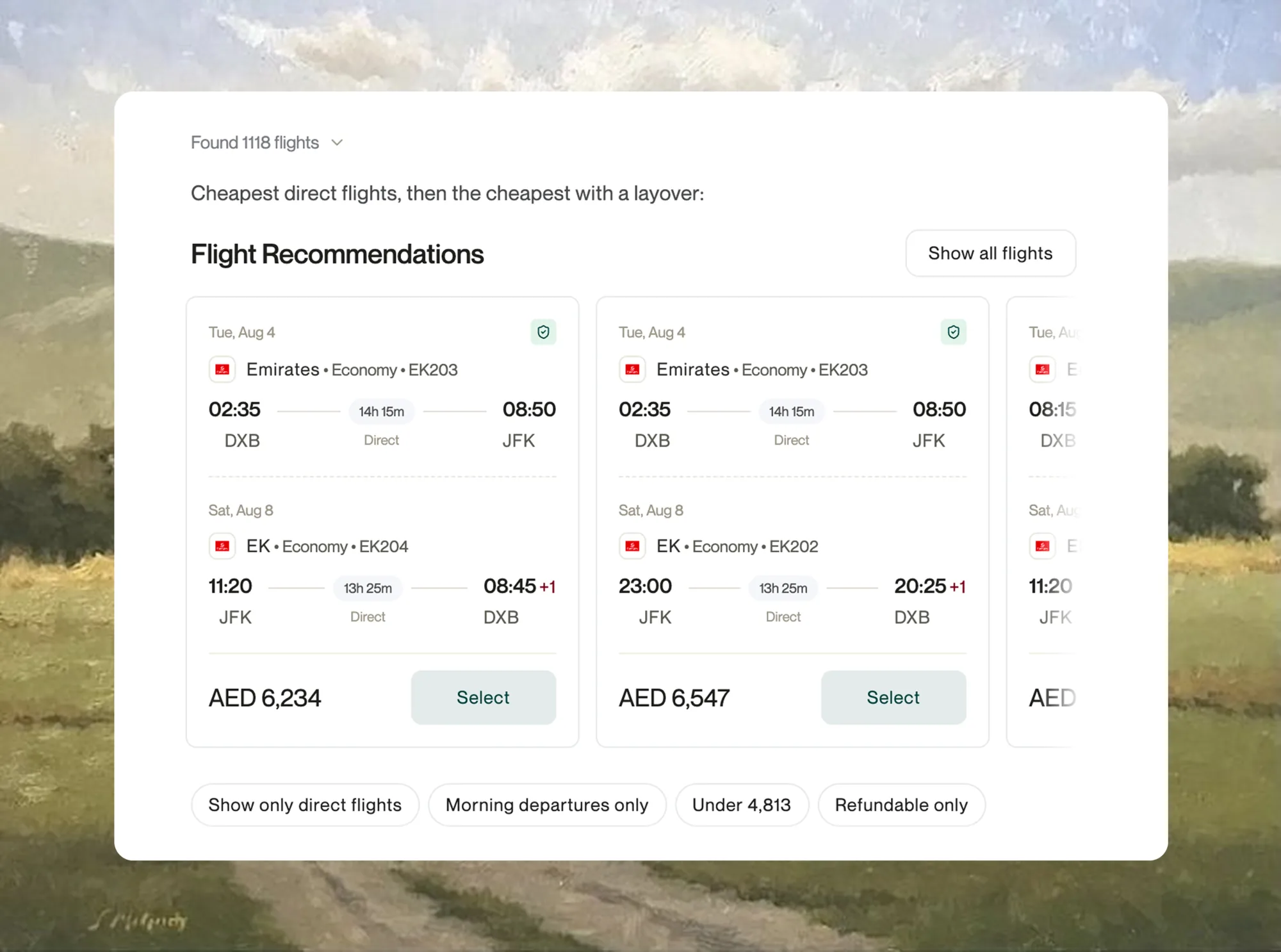This screenshot has height=952, width=1281.
Task: Apply Morning departures only filter
Action: [x=547, y=805]
